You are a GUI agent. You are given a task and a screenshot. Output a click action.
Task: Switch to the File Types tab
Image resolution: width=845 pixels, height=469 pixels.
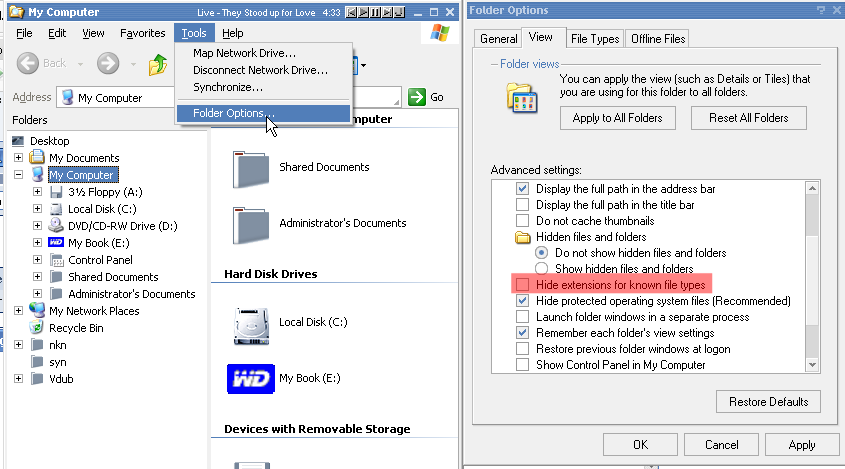coord(594,39)
